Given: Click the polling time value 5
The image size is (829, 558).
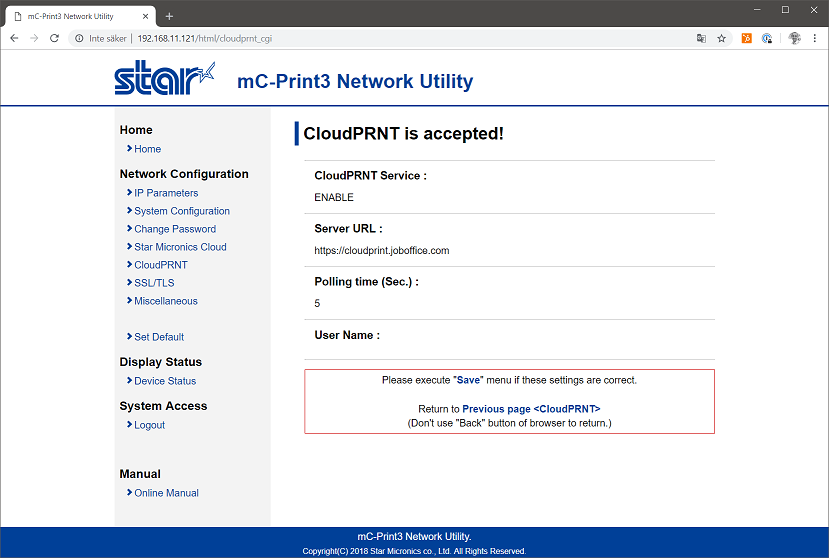Looking at the screenshot, I should (x=317, y=304).
